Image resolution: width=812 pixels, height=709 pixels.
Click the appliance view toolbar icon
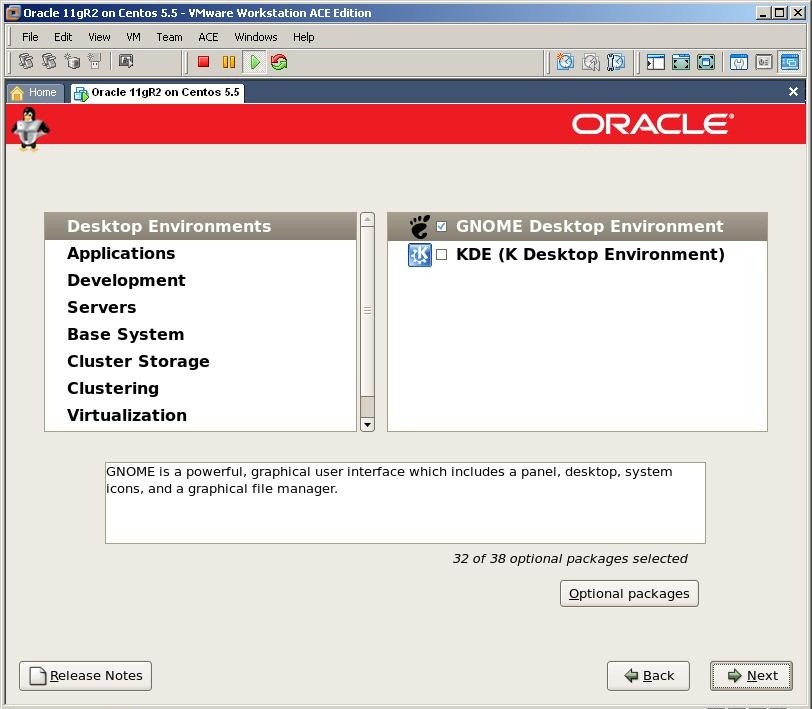(764, 62)
